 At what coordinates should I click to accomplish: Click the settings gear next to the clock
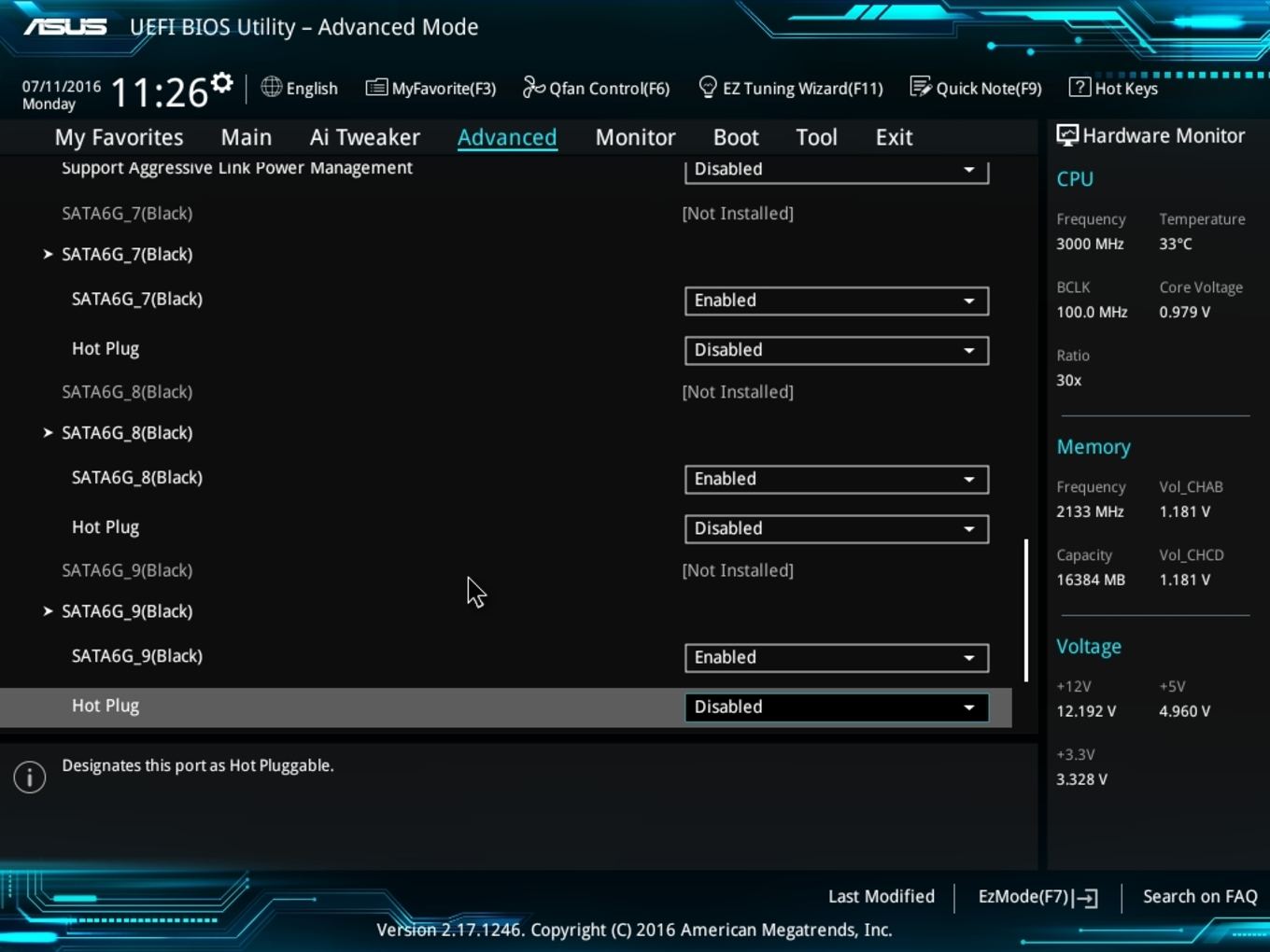(x=221, y=83)
